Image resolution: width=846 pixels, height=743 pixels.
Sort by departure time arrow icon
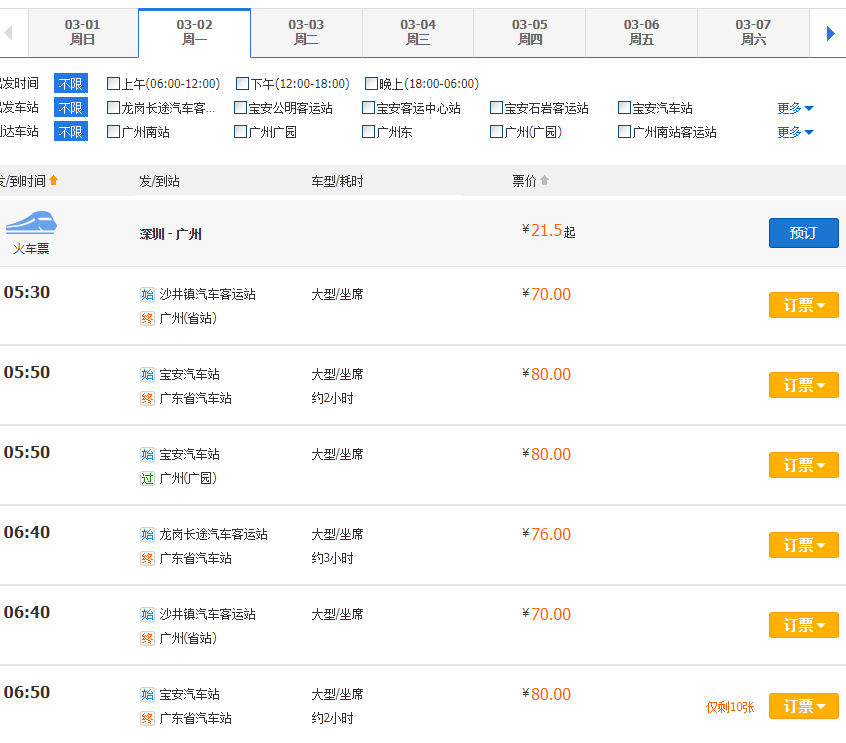coord(54,181)
